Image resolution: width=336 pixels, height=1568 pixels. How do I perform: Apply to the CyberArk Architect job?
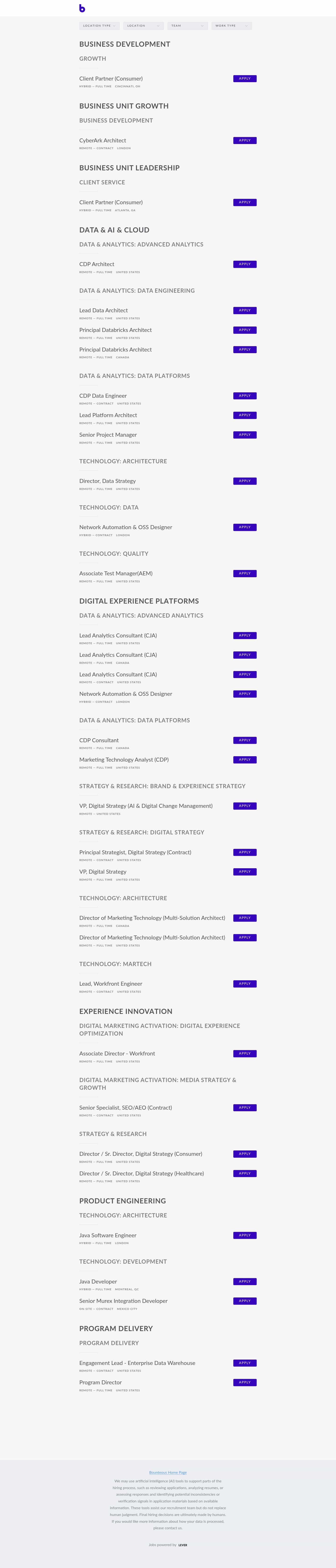(x=245, y=141)
